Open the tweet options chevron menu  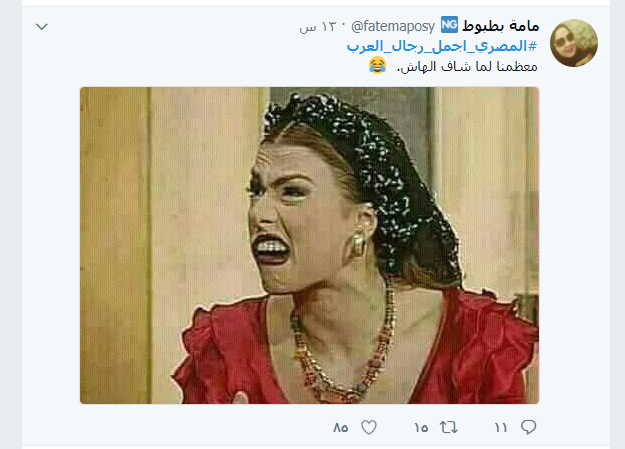[42, 27]
